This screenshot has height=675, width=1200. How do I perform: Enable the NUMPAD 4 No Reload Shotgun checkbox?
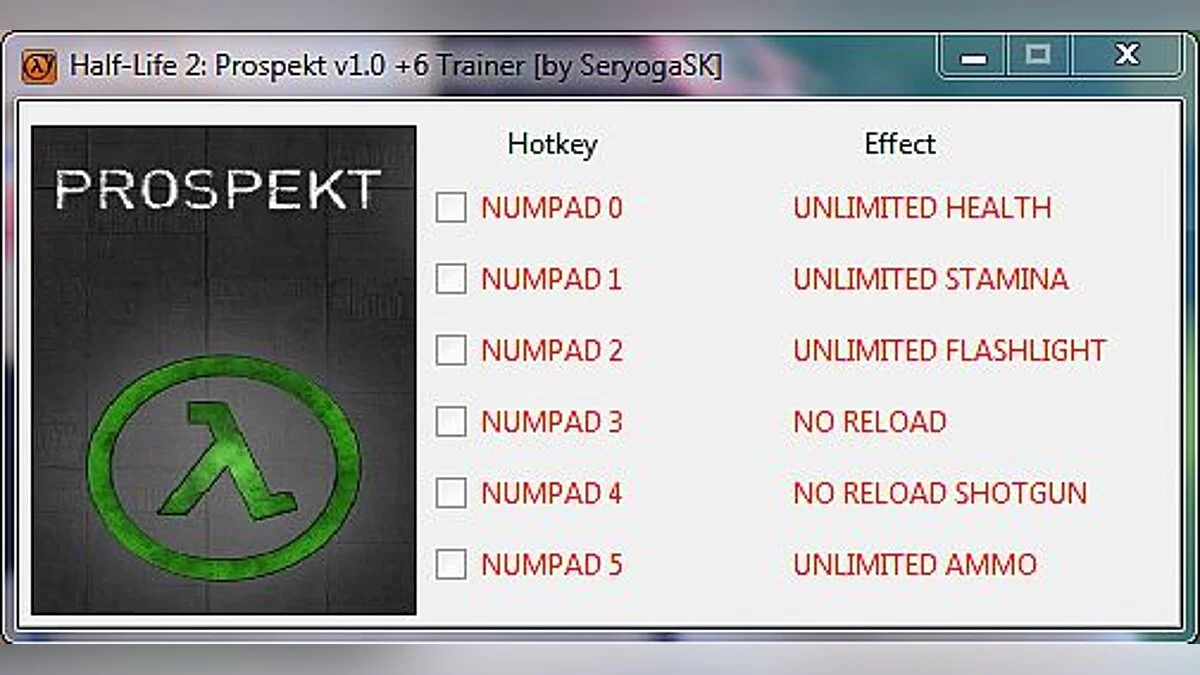click(x=451, y=493)
